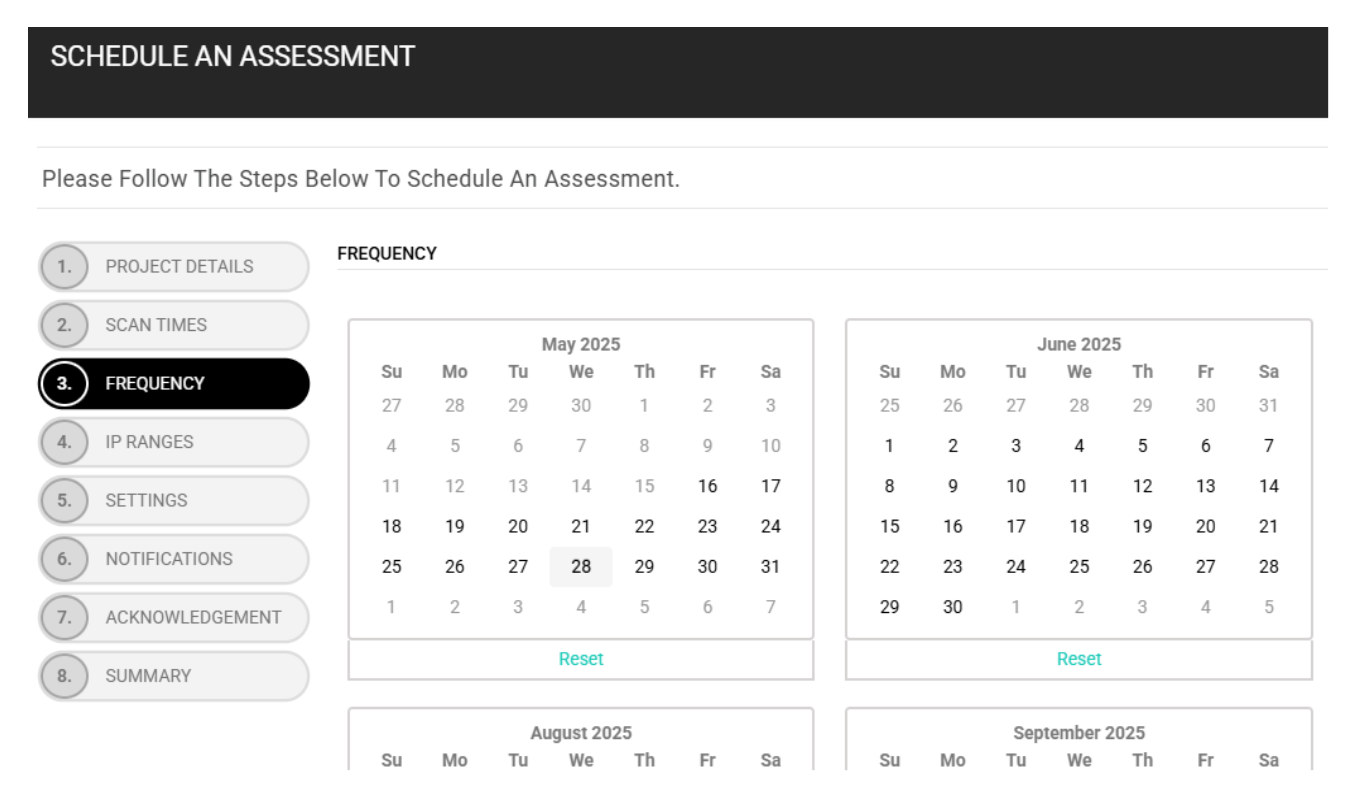The height and width of the screenshot is (800, 1358).
Task: Select May 21 in May calendar
Action: click(x=581, y=527)
